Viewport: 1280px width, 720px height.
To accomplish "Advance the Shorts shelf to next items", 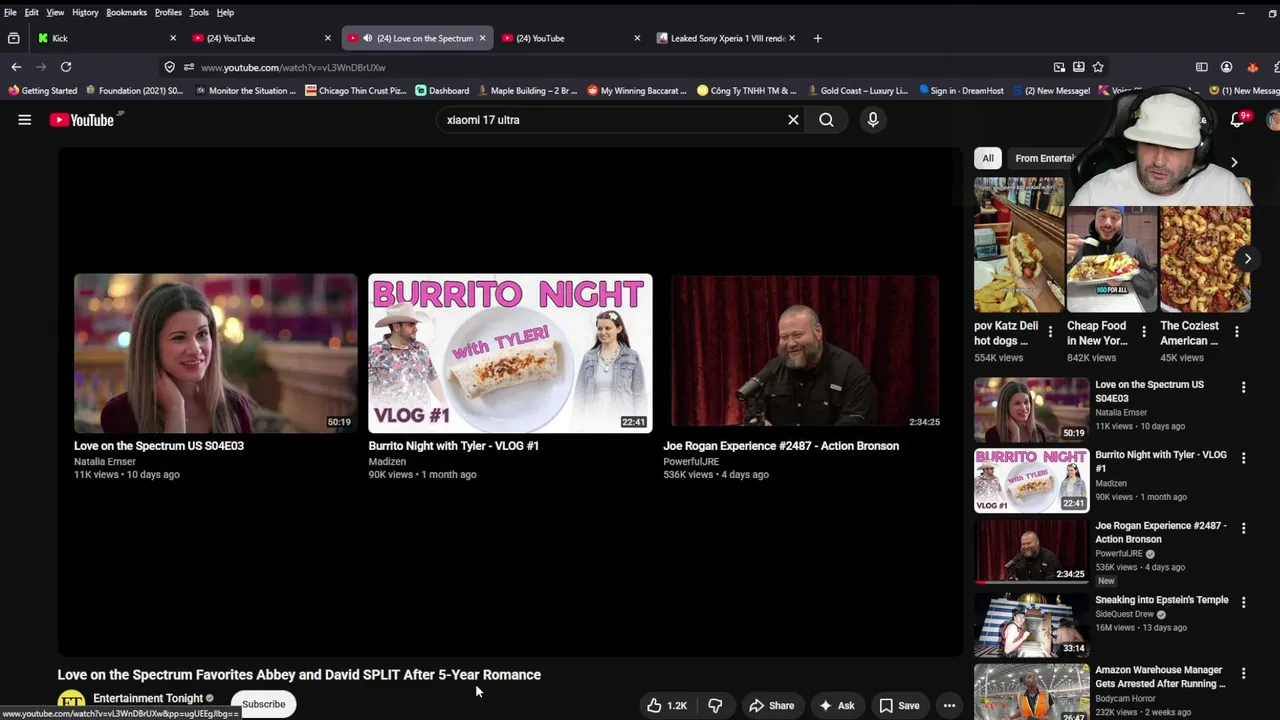I will tap(1247, 259).
